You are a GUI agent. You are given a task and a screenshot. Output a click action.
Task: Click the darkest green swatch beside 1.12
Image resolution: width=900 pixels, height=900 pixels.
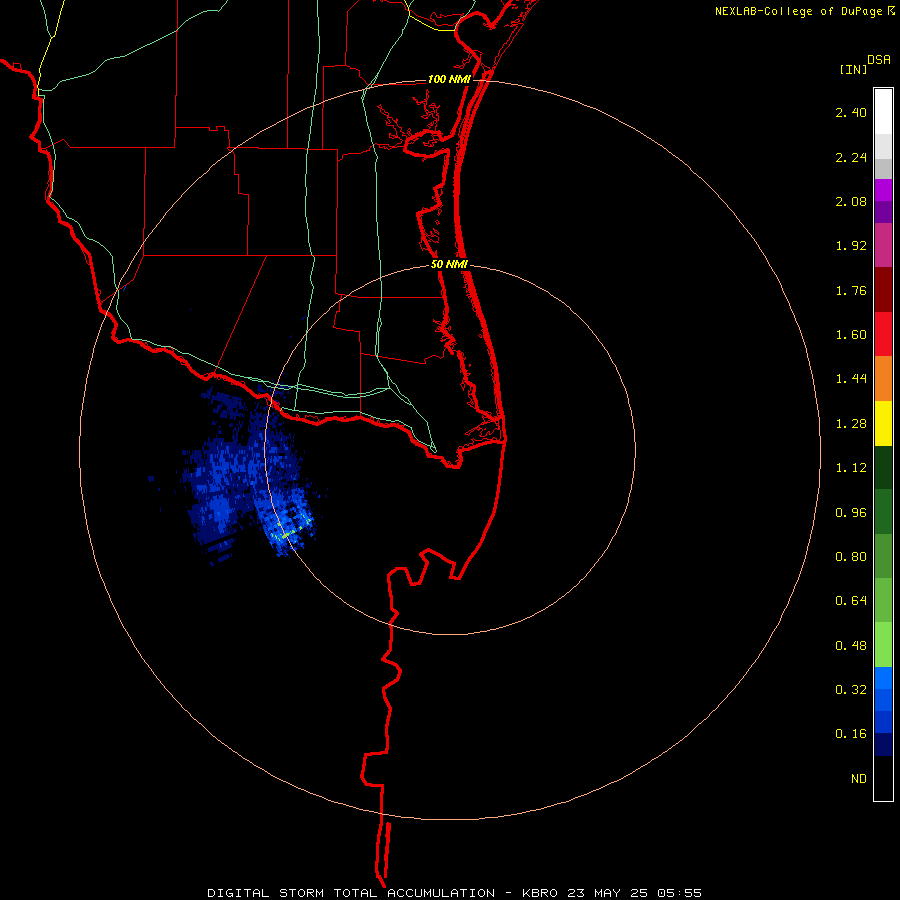point(883,468)
